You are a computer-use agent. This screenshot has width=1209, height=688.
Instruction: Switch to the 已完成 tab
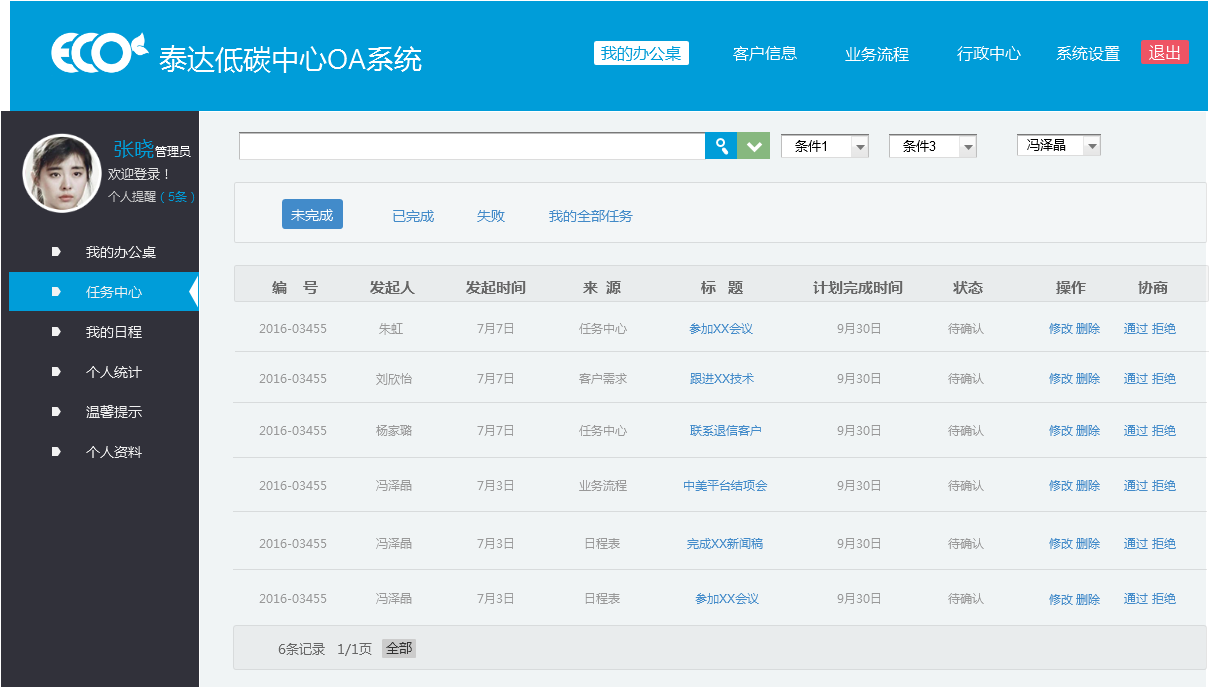pos(413,214)
